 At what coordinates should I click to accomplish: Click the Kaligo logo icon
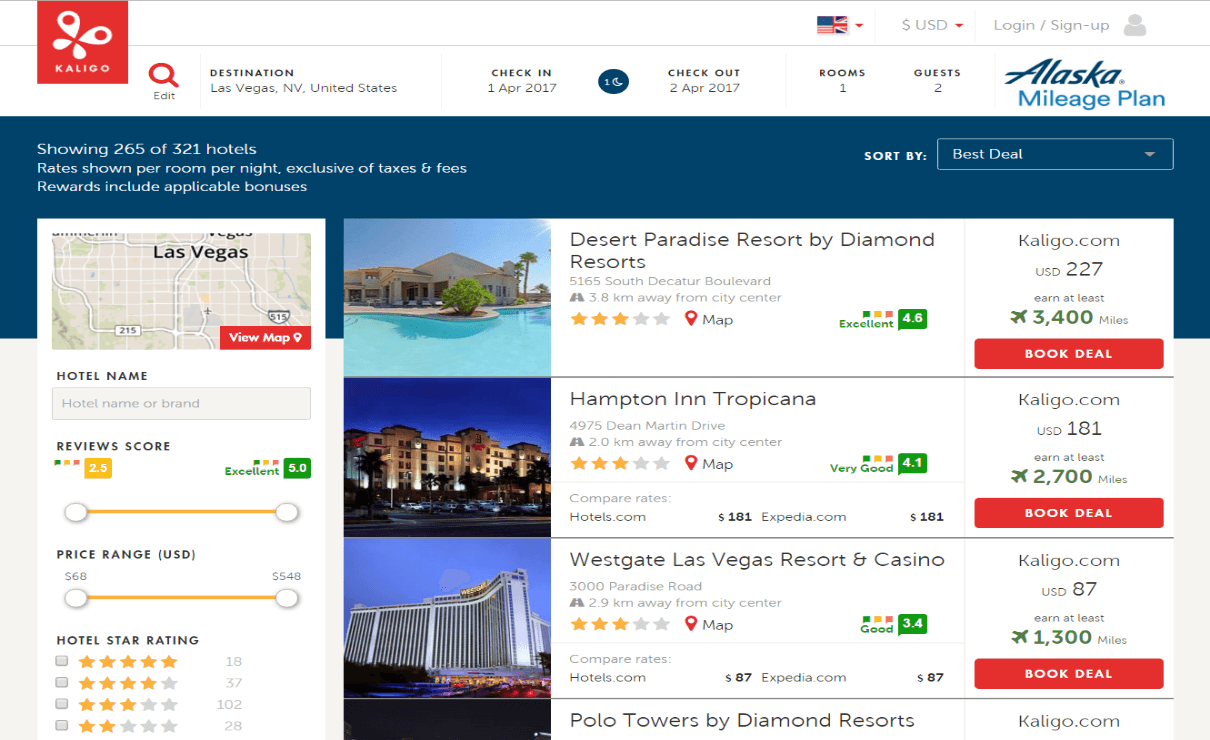[82, 42]
